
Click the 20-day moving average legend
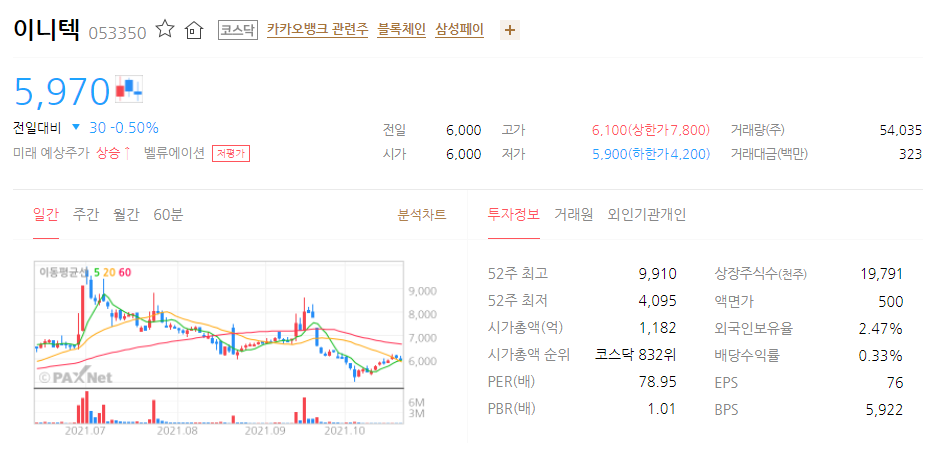pyautogui.click(x=110, y=273)
